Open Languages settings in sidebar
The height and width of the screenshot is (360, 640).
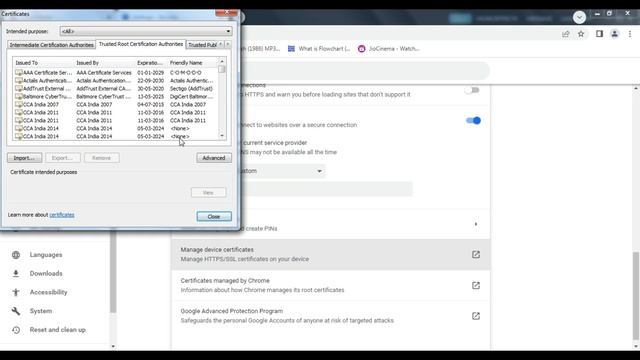click(46, 255)
